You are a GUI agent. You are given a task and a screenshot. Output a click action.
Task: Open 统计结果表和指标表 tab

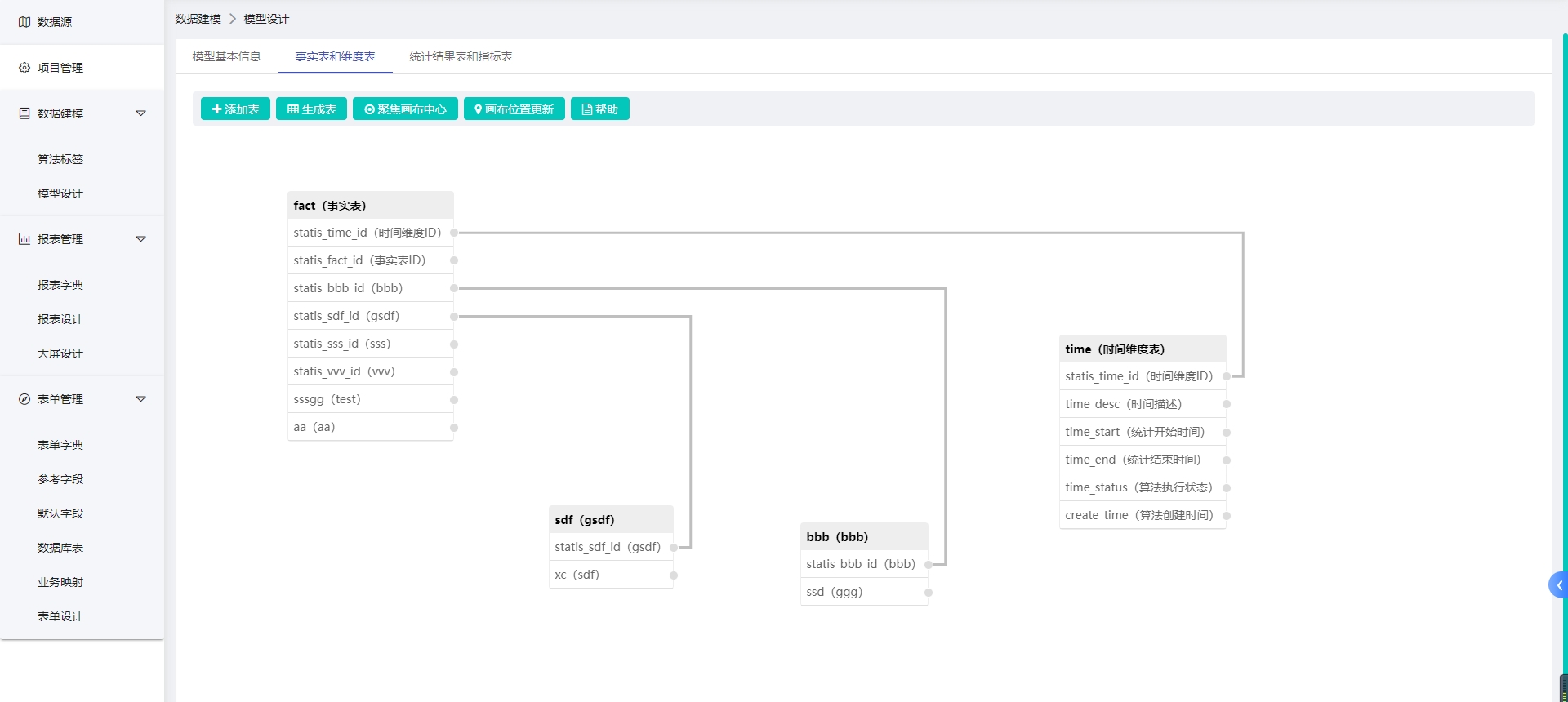pyautogui.click(x=461, y=56)
